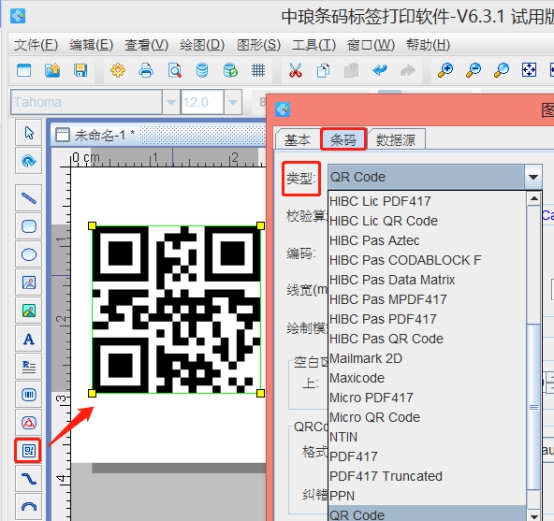
Task: Save the label with the floppy disk icon
Action: (x=81, y=70)
